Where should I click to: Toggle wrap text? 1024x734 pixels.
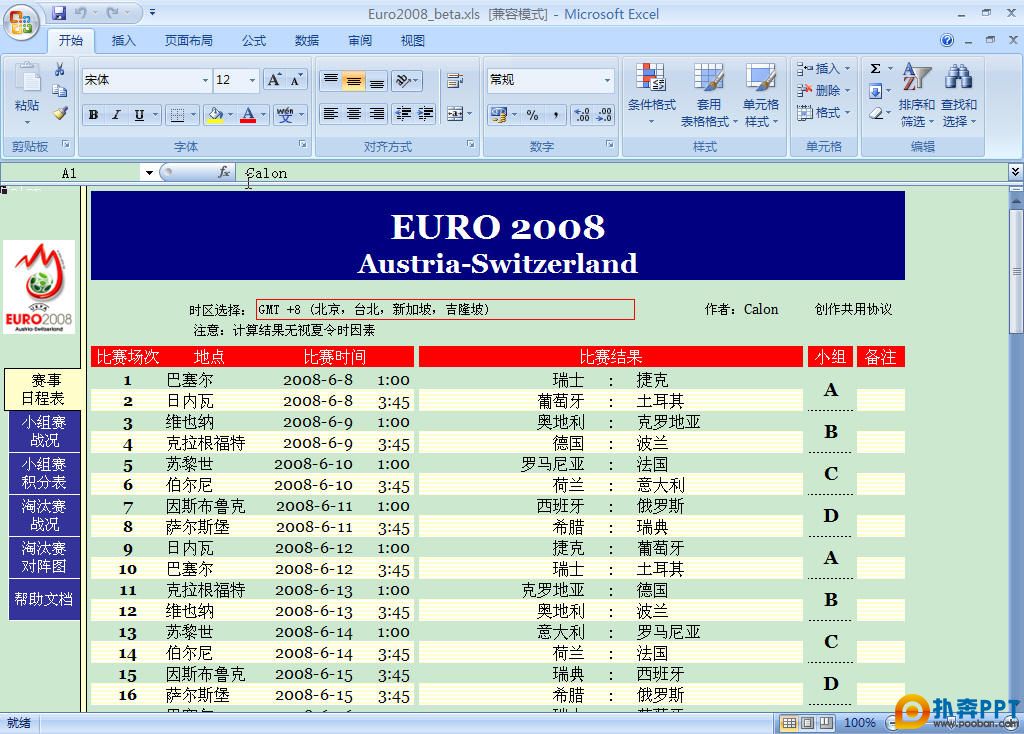point(454,80)
